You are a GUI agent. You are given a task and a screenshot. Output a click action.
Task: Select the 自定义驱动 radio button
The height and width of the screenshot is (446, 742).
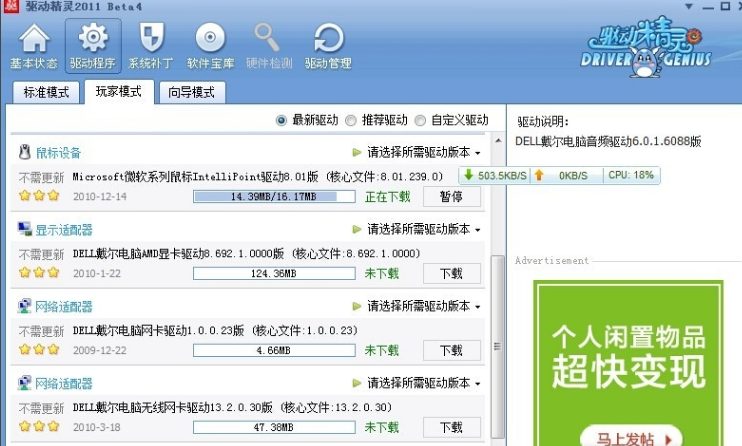coord(420,120)
